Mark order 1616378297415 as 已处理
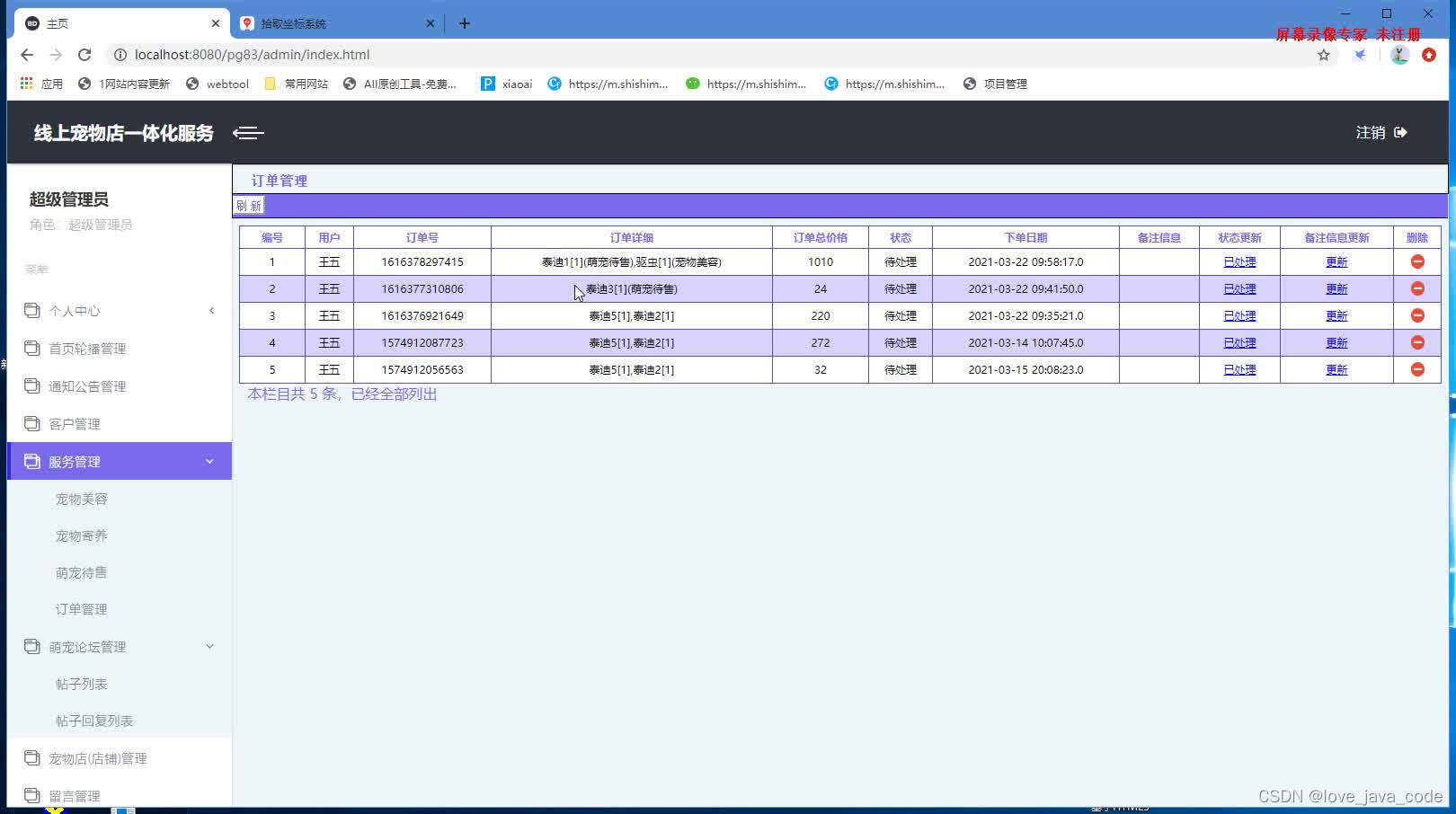1456x814 pixels. (x=1239, y=261)
